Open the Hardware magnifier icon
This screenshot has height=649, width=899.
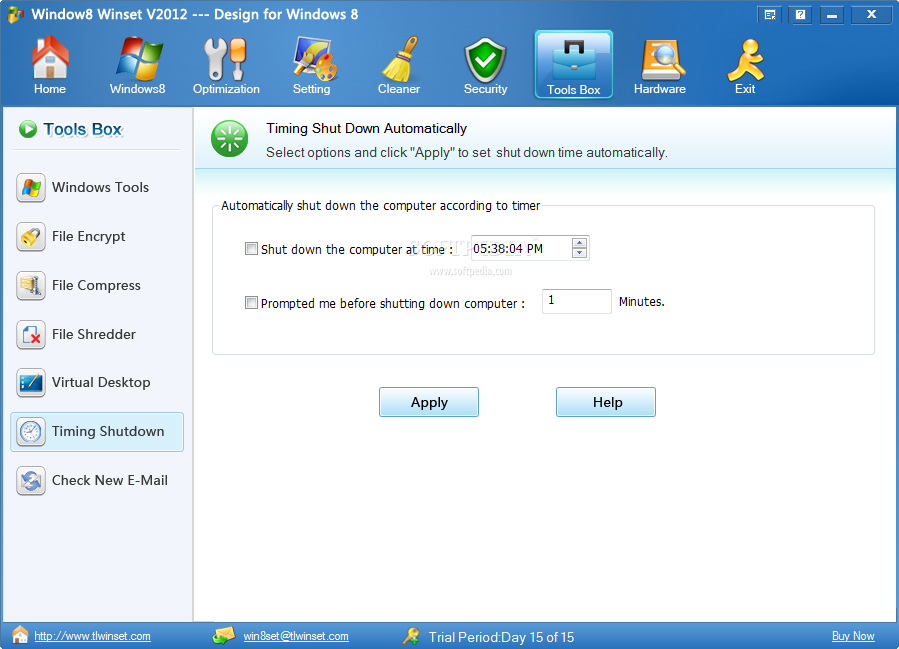click(x=663, y=59)
